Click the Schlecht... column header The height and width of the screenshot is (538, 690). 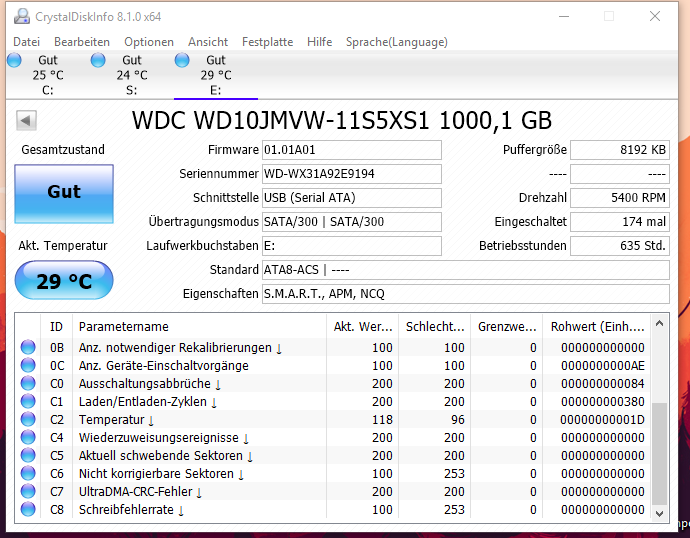(x=435, y=326)
